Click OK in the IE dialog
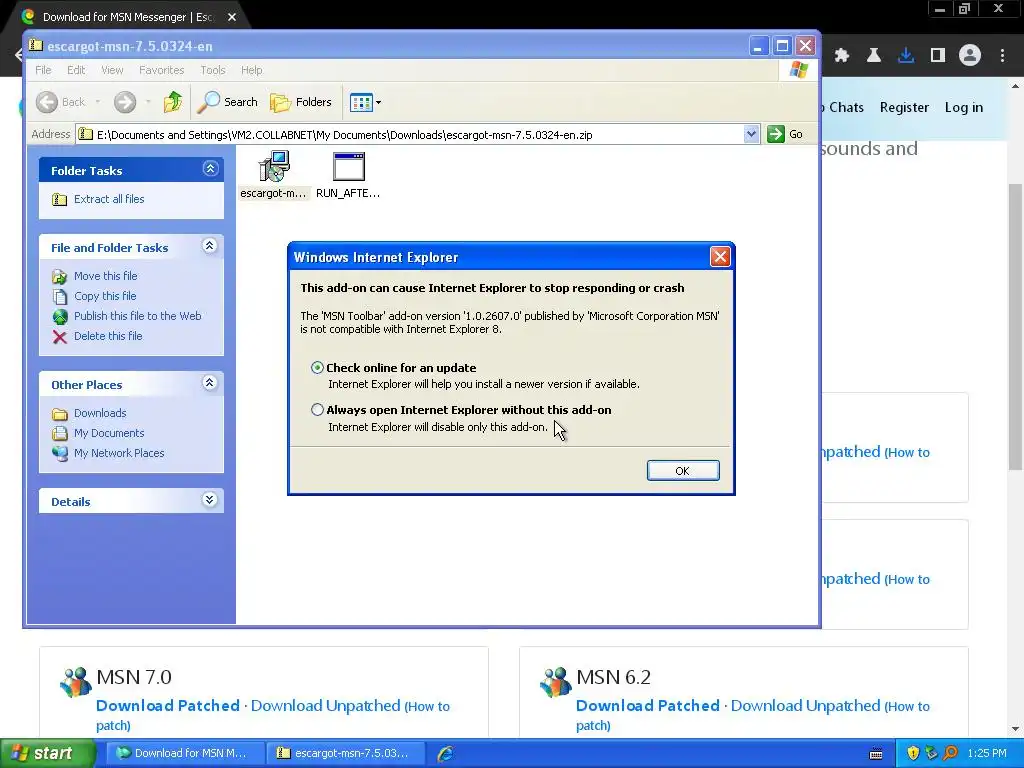The height and width of the screenshot is (768, 1024). tap(683, 471)
